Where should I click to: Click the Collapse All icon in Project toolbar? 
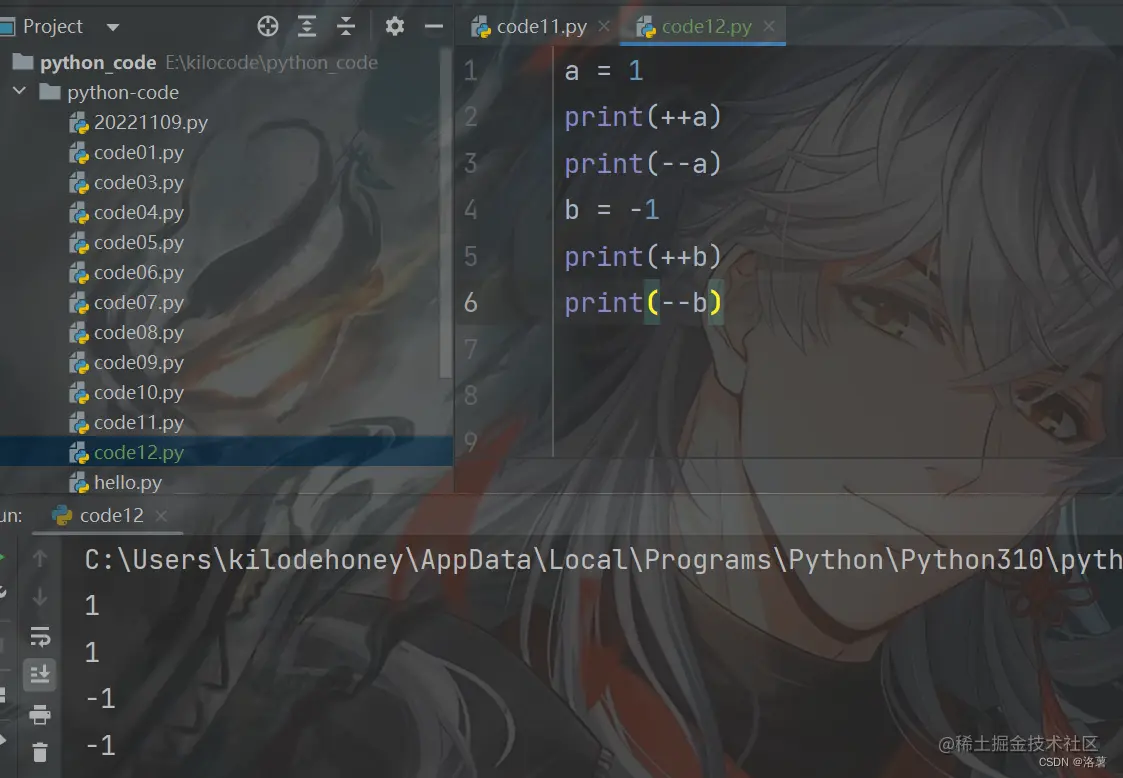pyautogui.click(x=346, y=27)
